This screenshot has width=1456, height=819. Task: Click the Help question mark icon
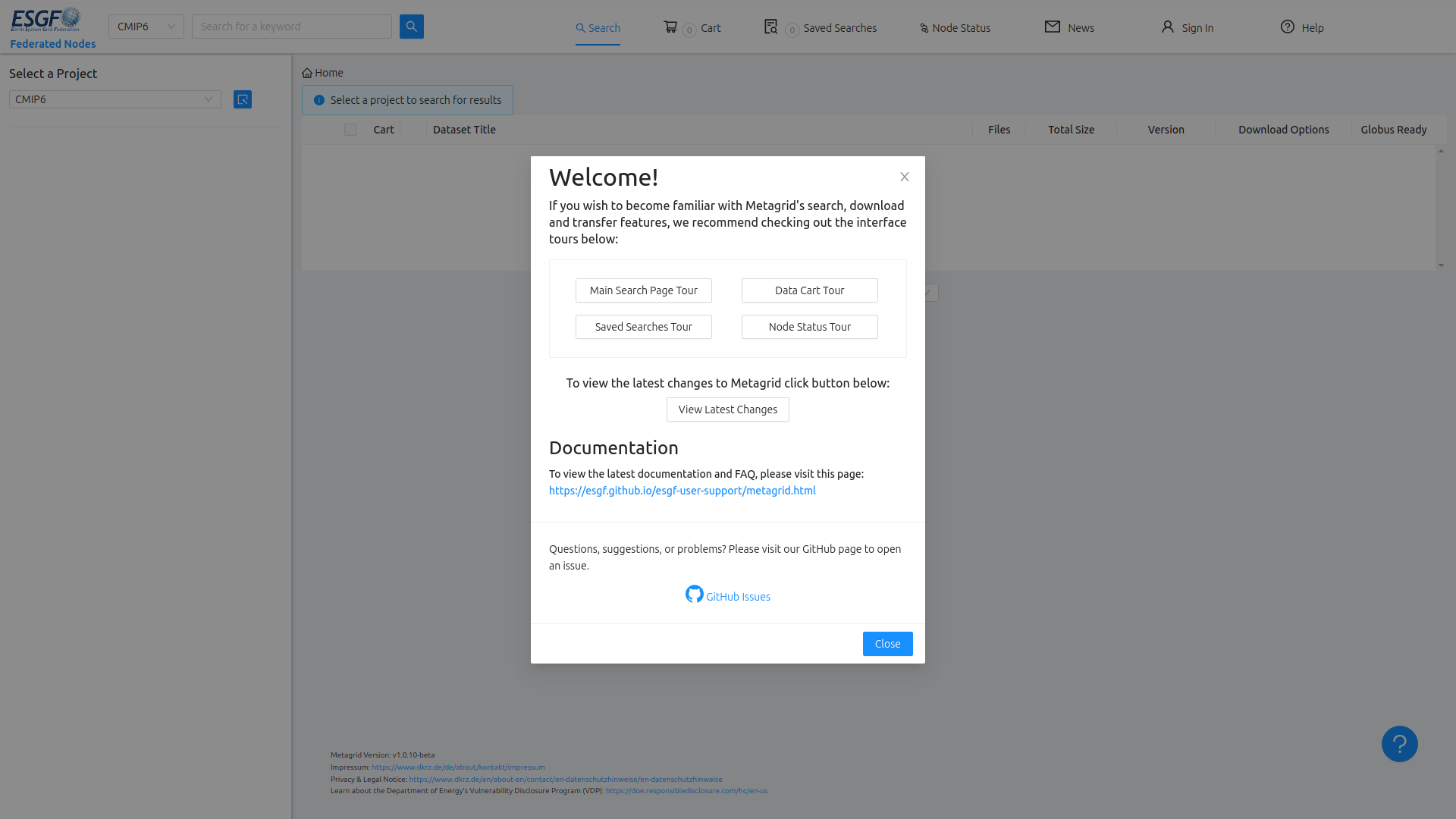pos(1288,27)
